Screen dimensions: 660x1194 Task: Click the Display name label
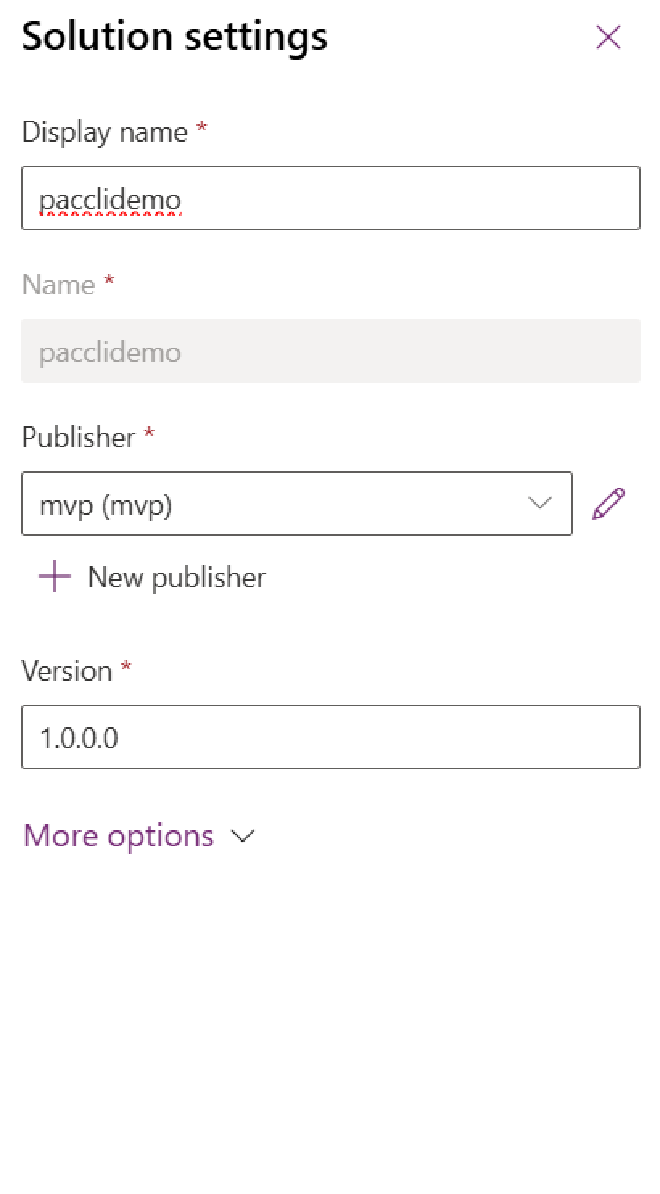tap(104, 132)
